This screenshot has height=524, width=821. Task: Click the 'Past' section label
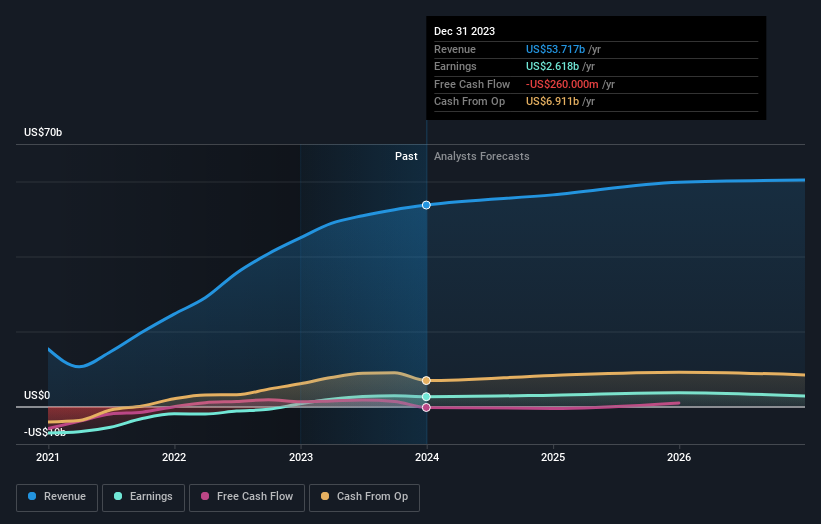[406, 157]
